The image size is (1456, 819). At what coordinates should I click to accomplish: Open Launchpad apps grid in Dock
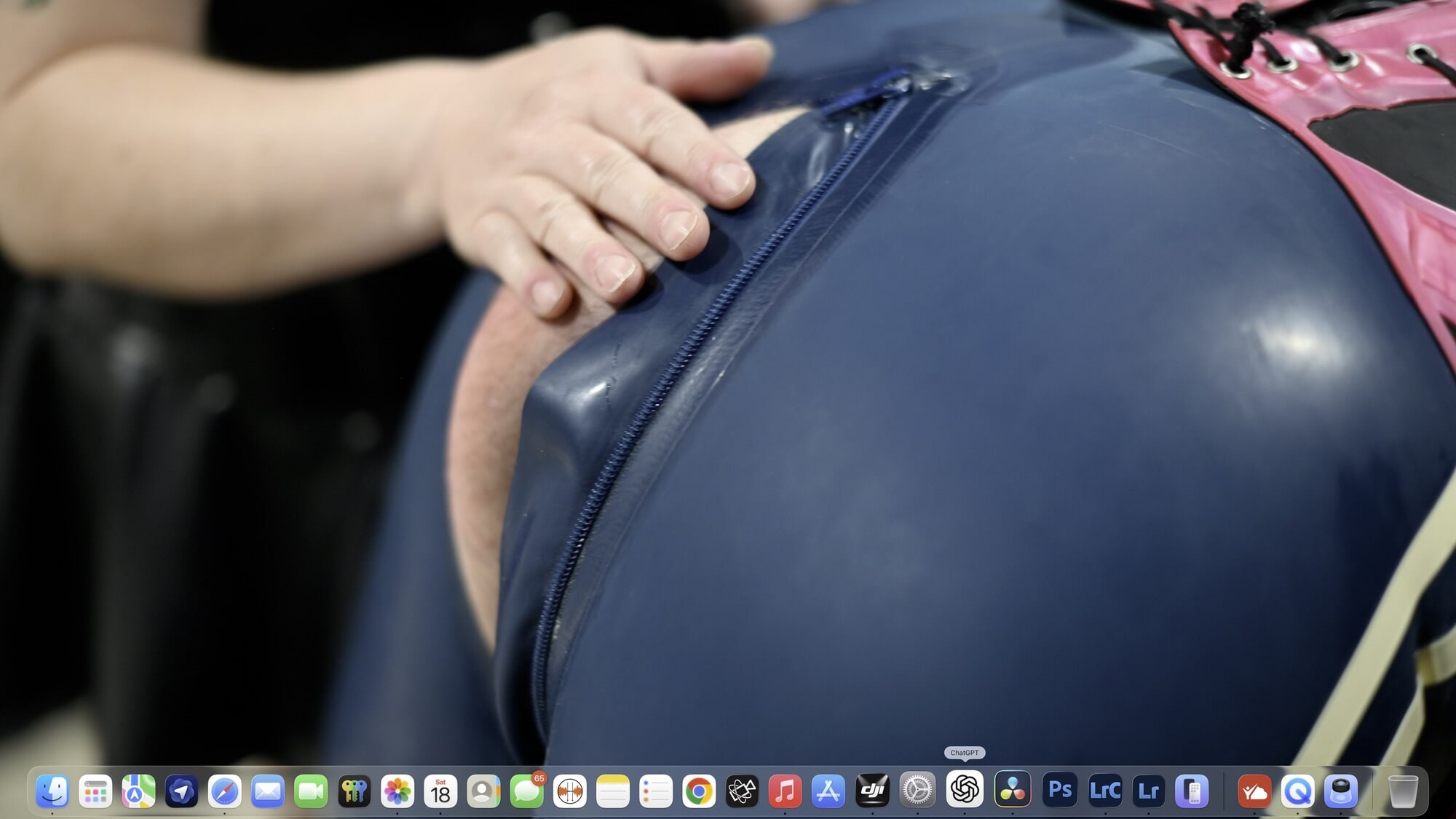95,791
